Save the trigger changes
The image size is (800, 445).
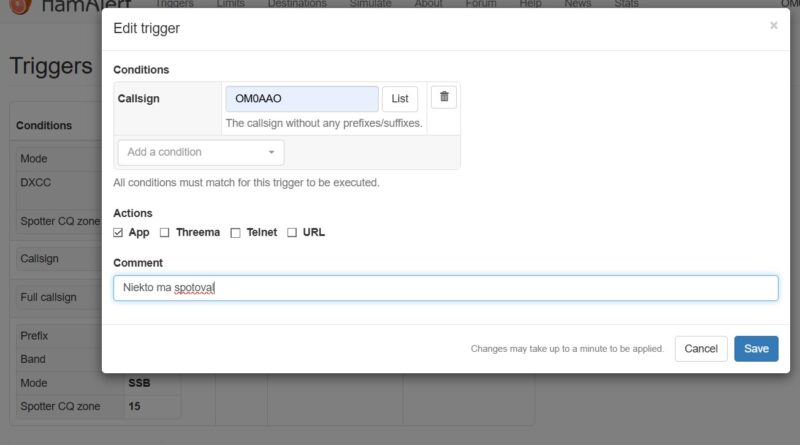click(756, 349)
